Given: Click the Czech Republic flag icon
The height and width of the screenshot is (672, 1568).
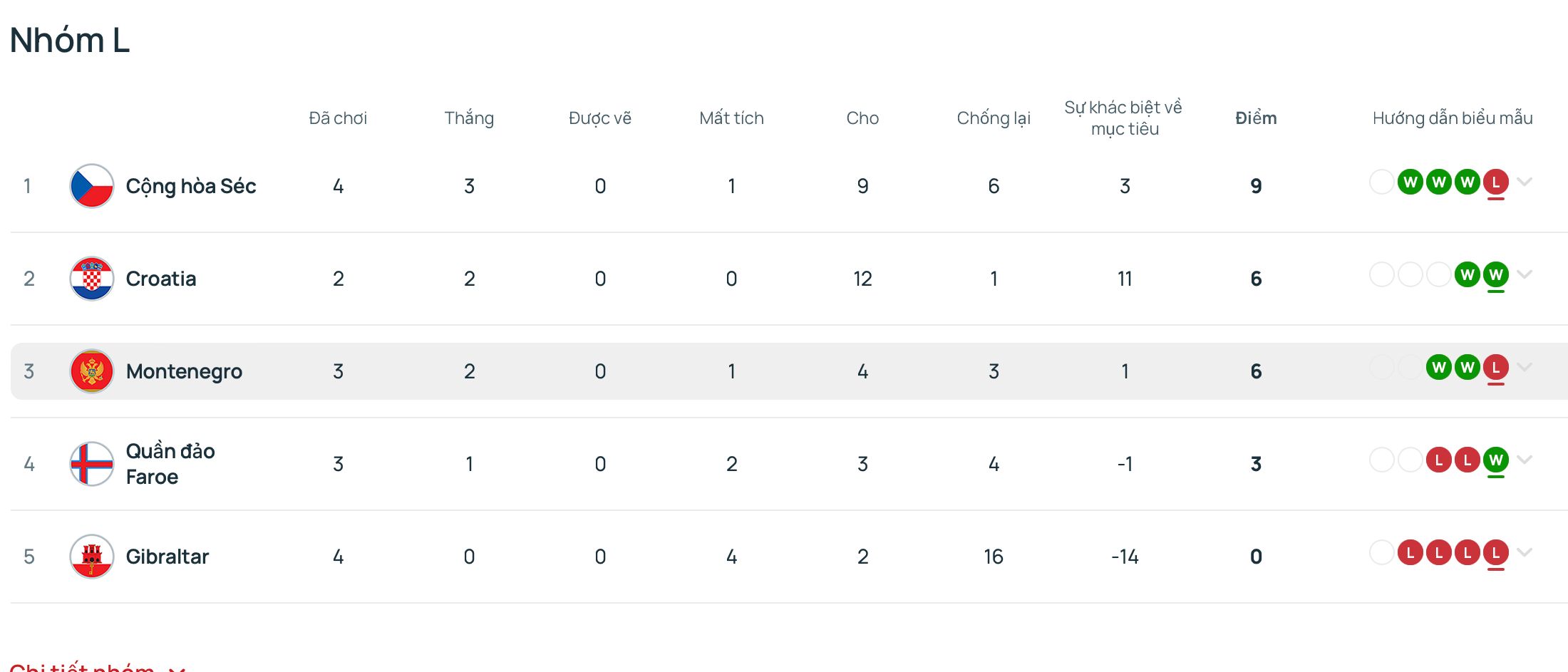Looking at the screenshot, I should (92, 186).
